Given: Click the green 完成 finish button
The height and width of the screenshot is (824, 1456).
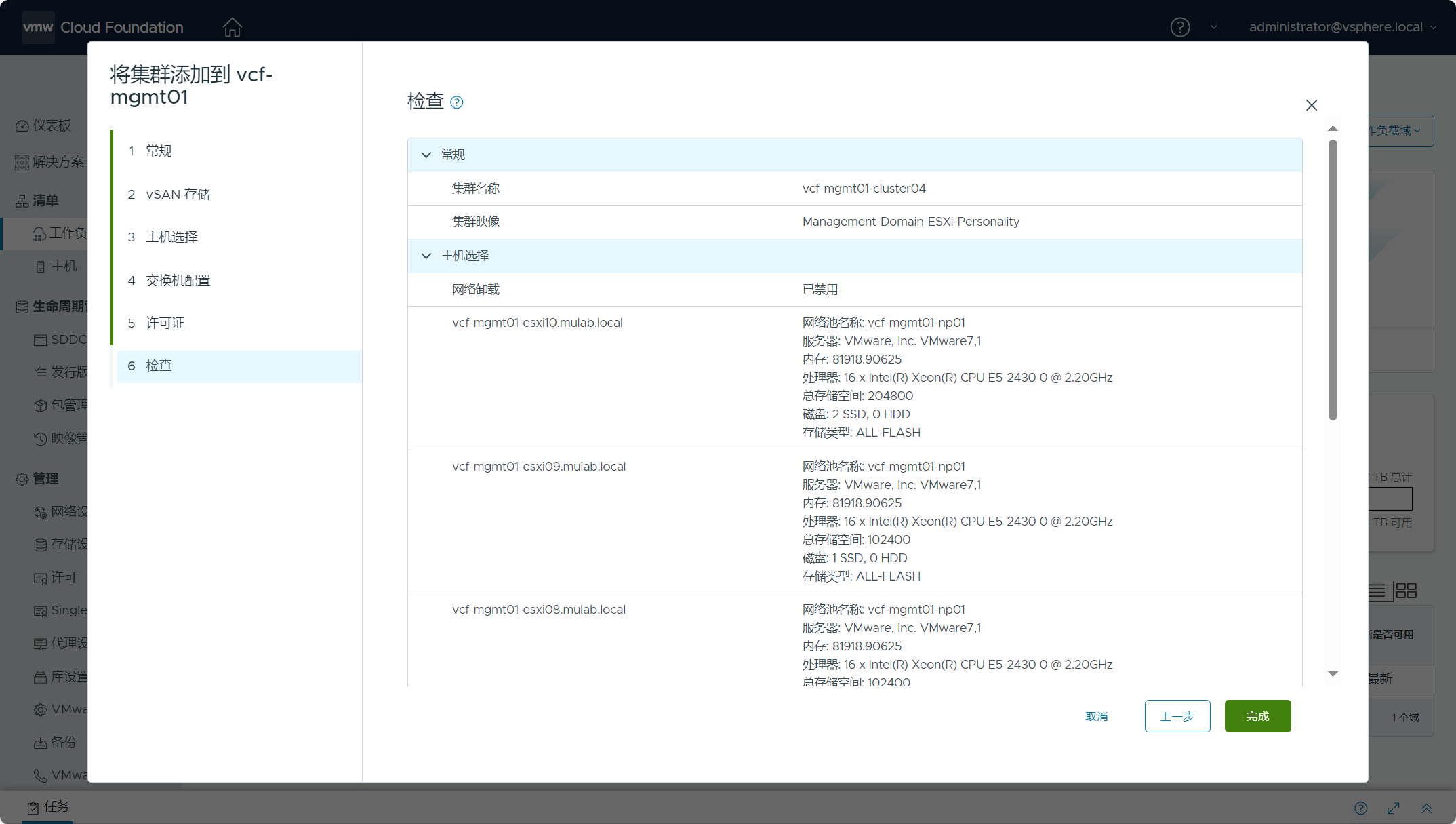Looking at the screenshot, I should 1257,716.
